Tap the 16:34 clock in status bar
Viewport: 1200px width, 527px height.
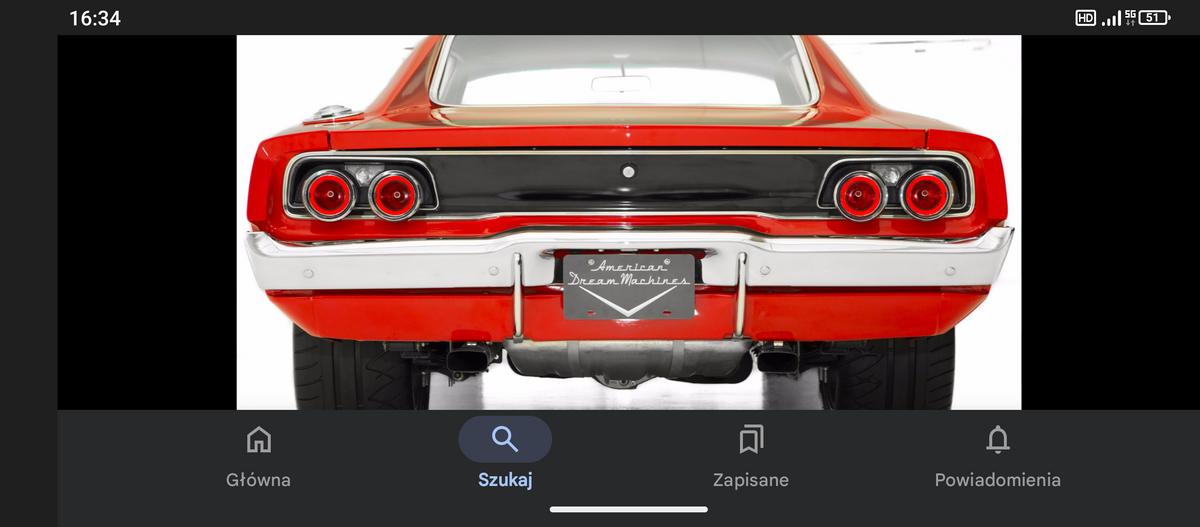click(95, 18)
